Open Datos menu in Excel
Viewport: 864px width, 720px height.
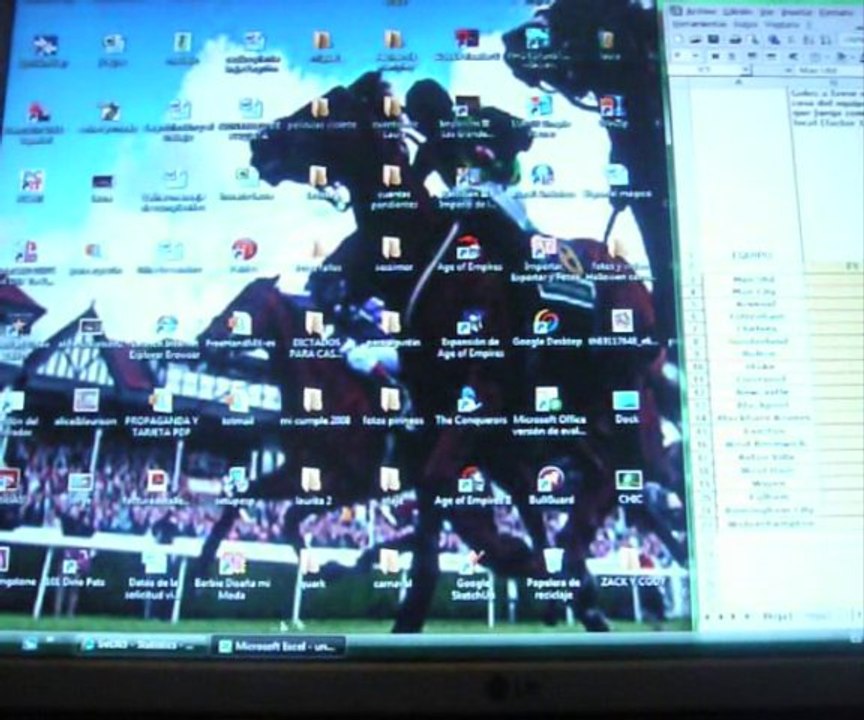745,24
